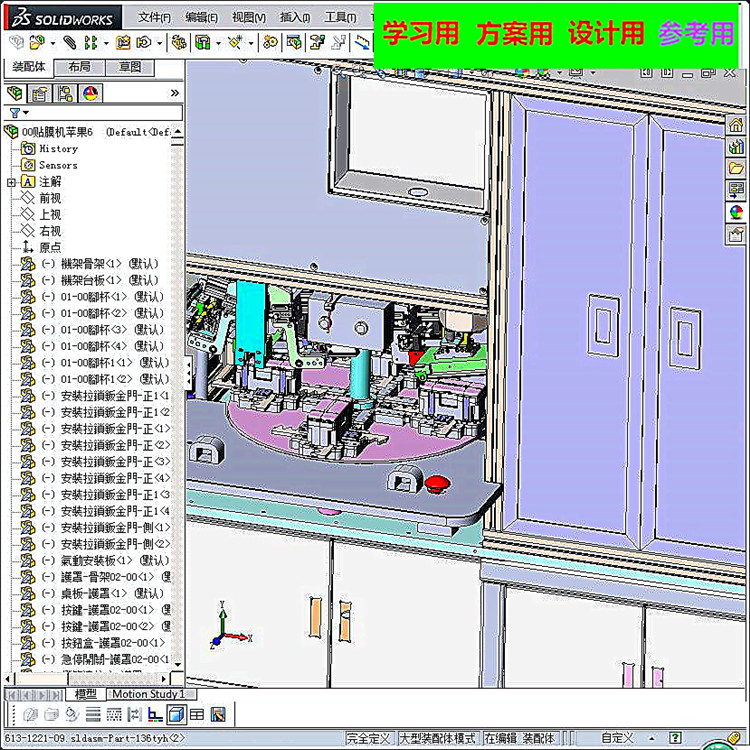Open the Design Library icon in task pane
Image resolution: width=750 pixels, height=750 pixels.
click(x=736, y=146)
